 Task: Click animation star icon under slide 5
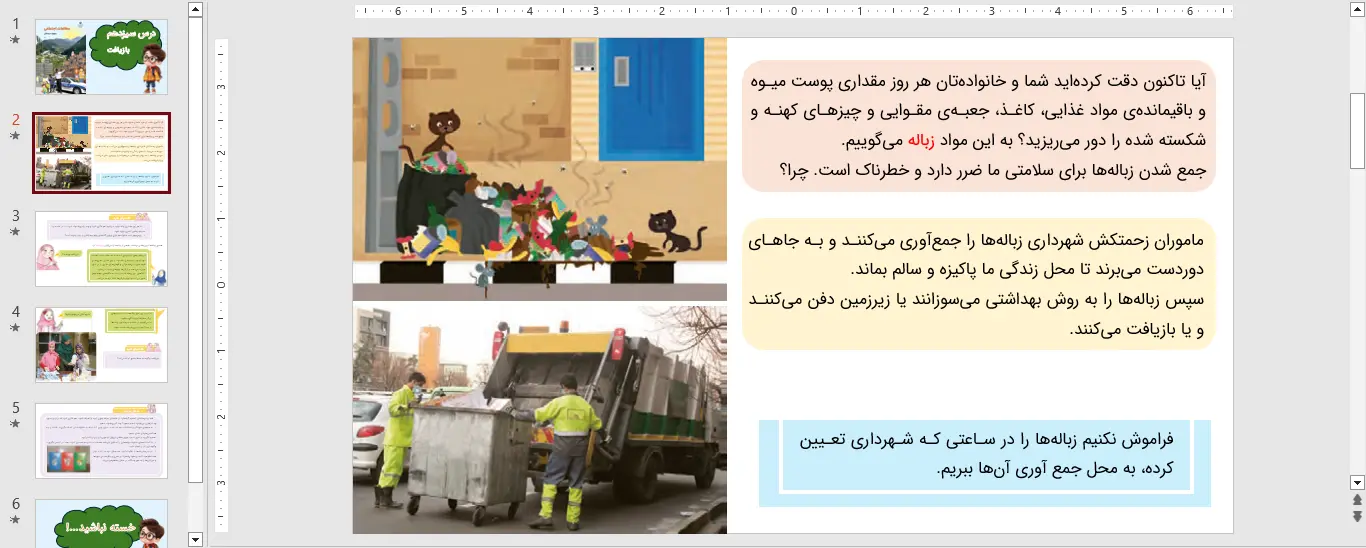pos(15,424)
